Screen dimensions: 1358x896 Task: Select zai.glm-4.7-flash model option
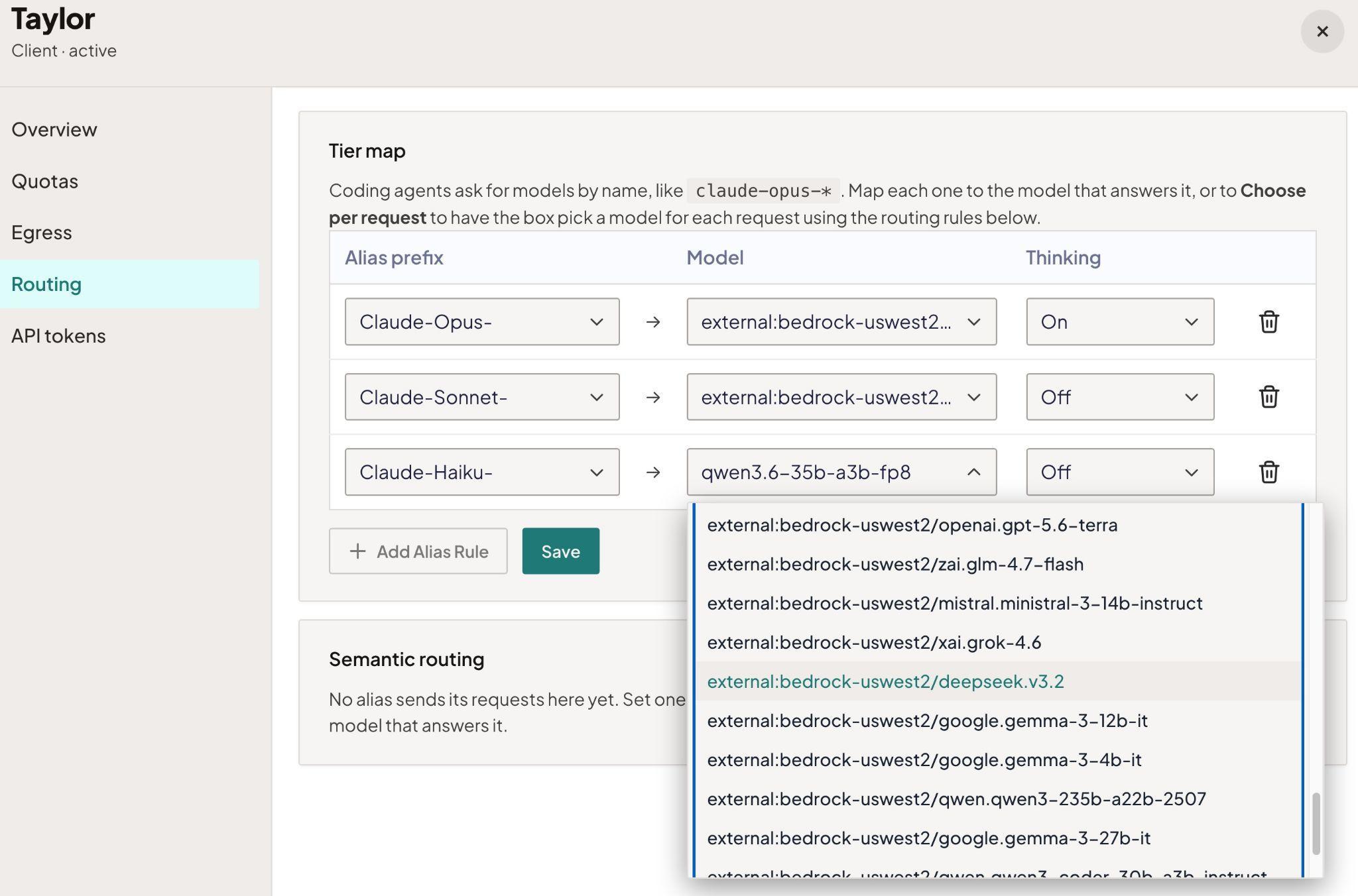[999, 564]
